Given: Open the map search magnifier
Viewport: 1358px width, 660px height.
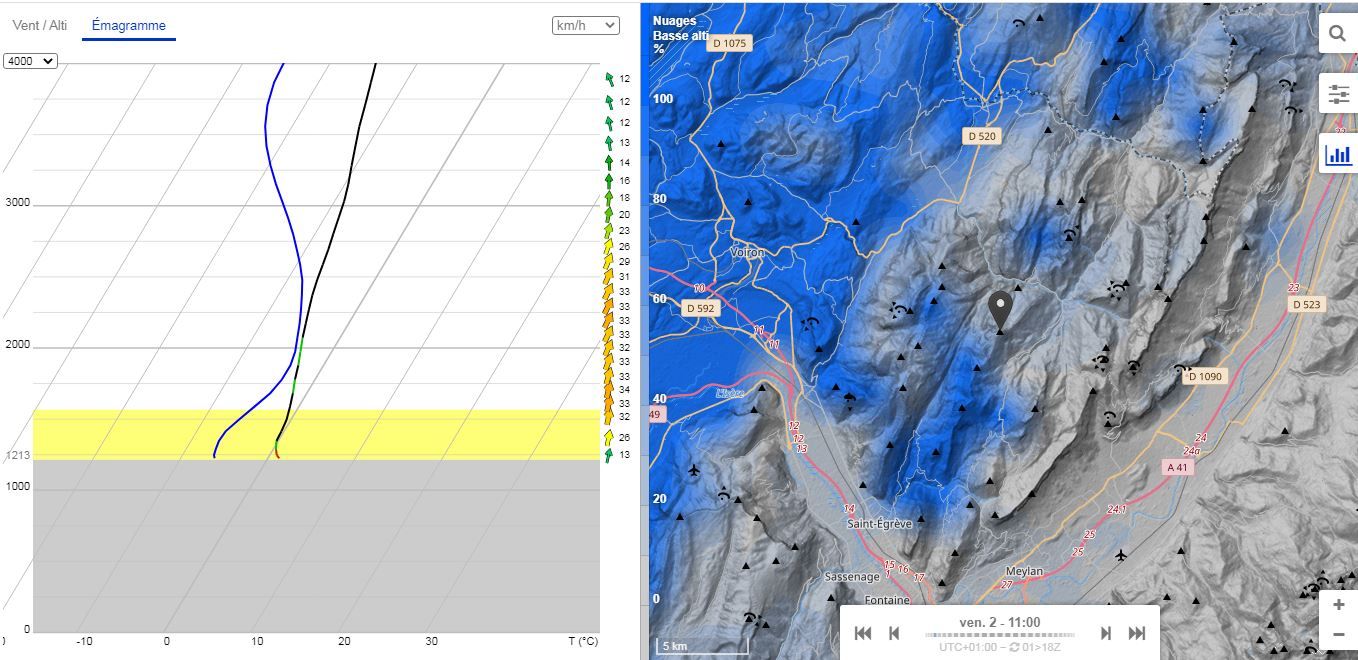Looking at the screenshot, I should 1337,34.
